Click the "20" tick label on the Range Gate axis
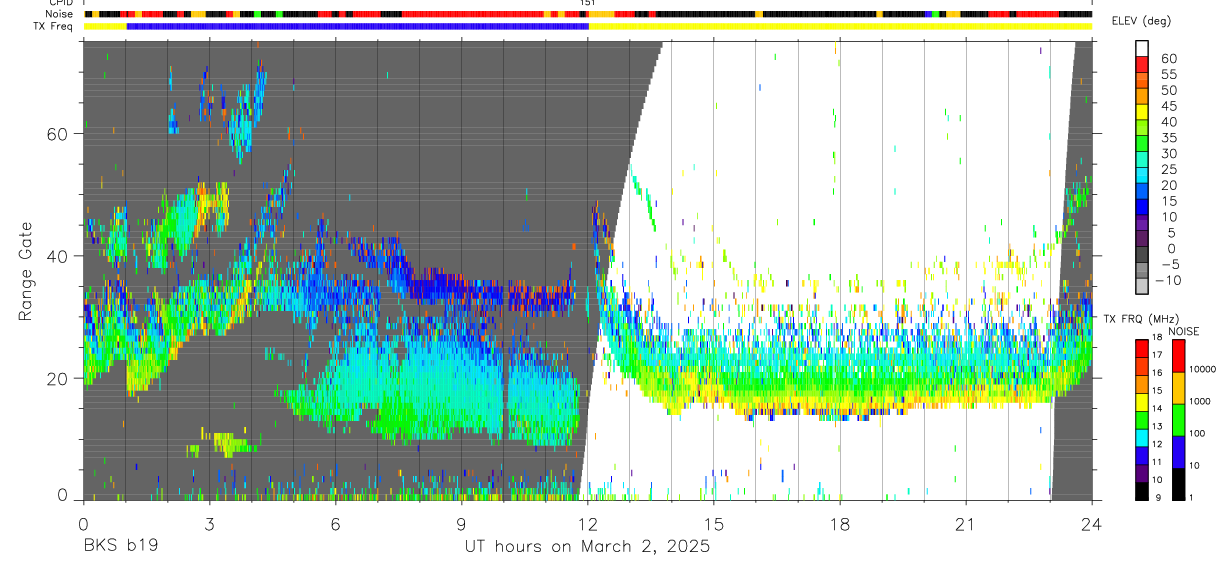1228x567 pixels. 58,379
